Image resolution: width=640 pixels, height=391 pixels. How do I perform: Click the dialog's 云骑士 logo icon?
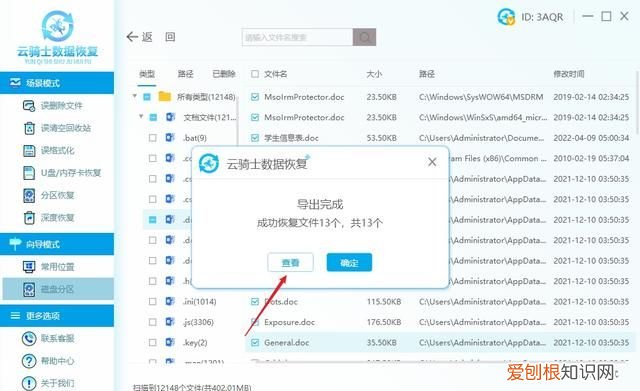point(209,163)
